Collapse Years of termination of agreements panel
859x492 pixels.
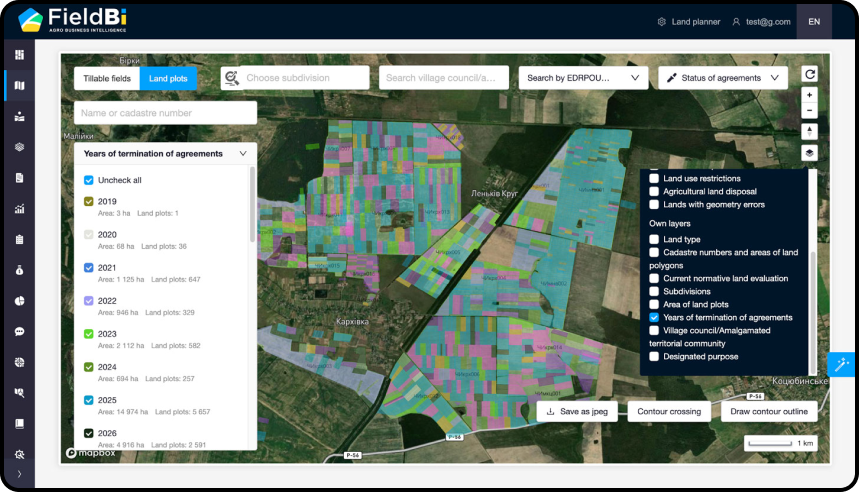point(243,154)
